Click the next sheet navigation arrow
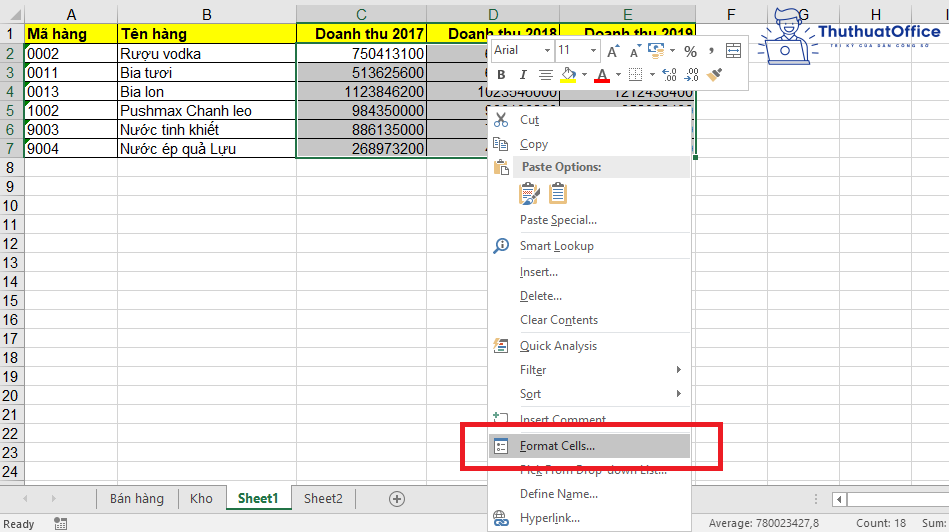949x532 pixels. [x=53, y=499]
